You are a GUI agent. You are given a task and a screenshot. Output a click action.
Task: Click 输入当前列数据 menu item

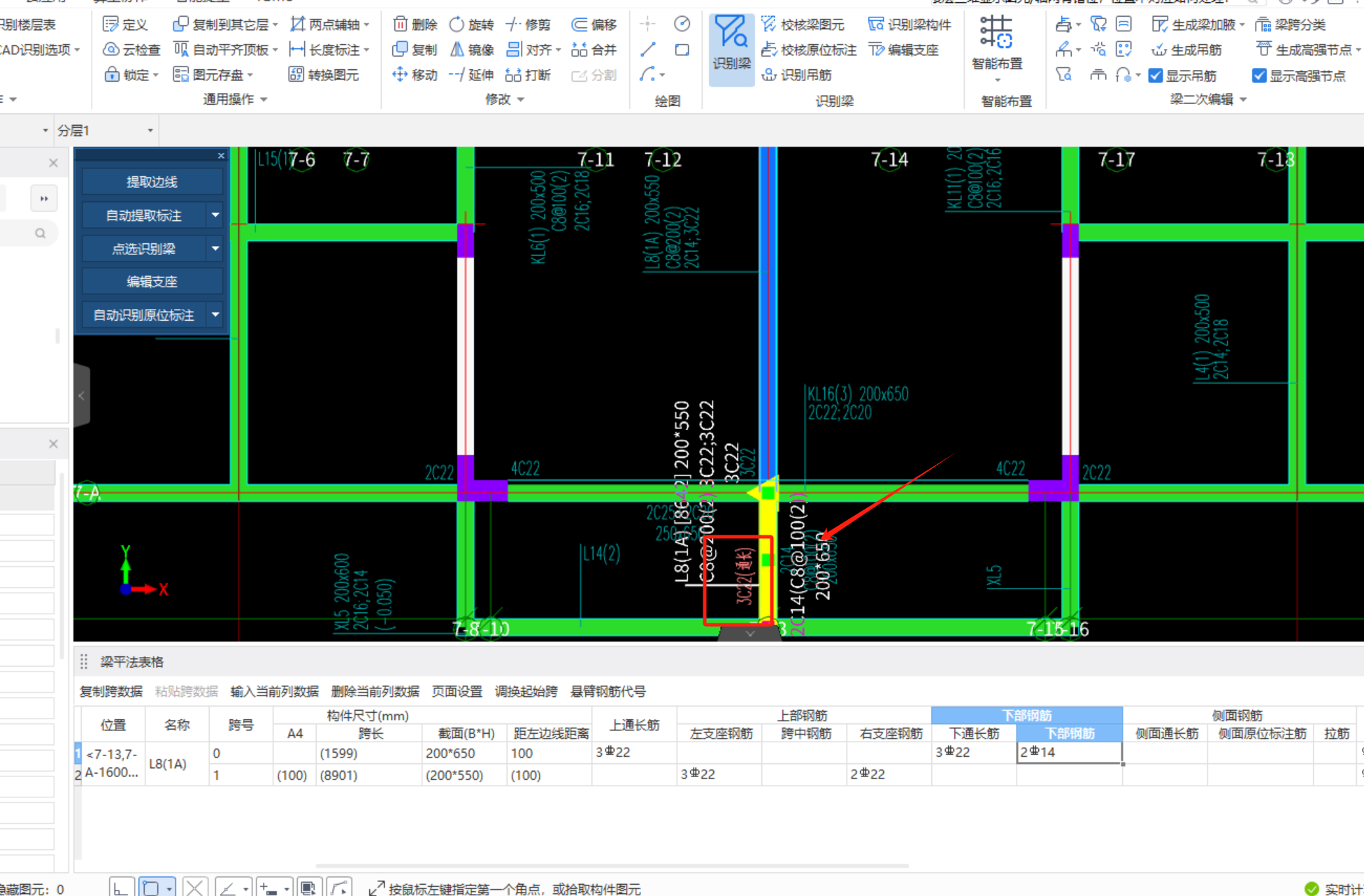[274, 691]
